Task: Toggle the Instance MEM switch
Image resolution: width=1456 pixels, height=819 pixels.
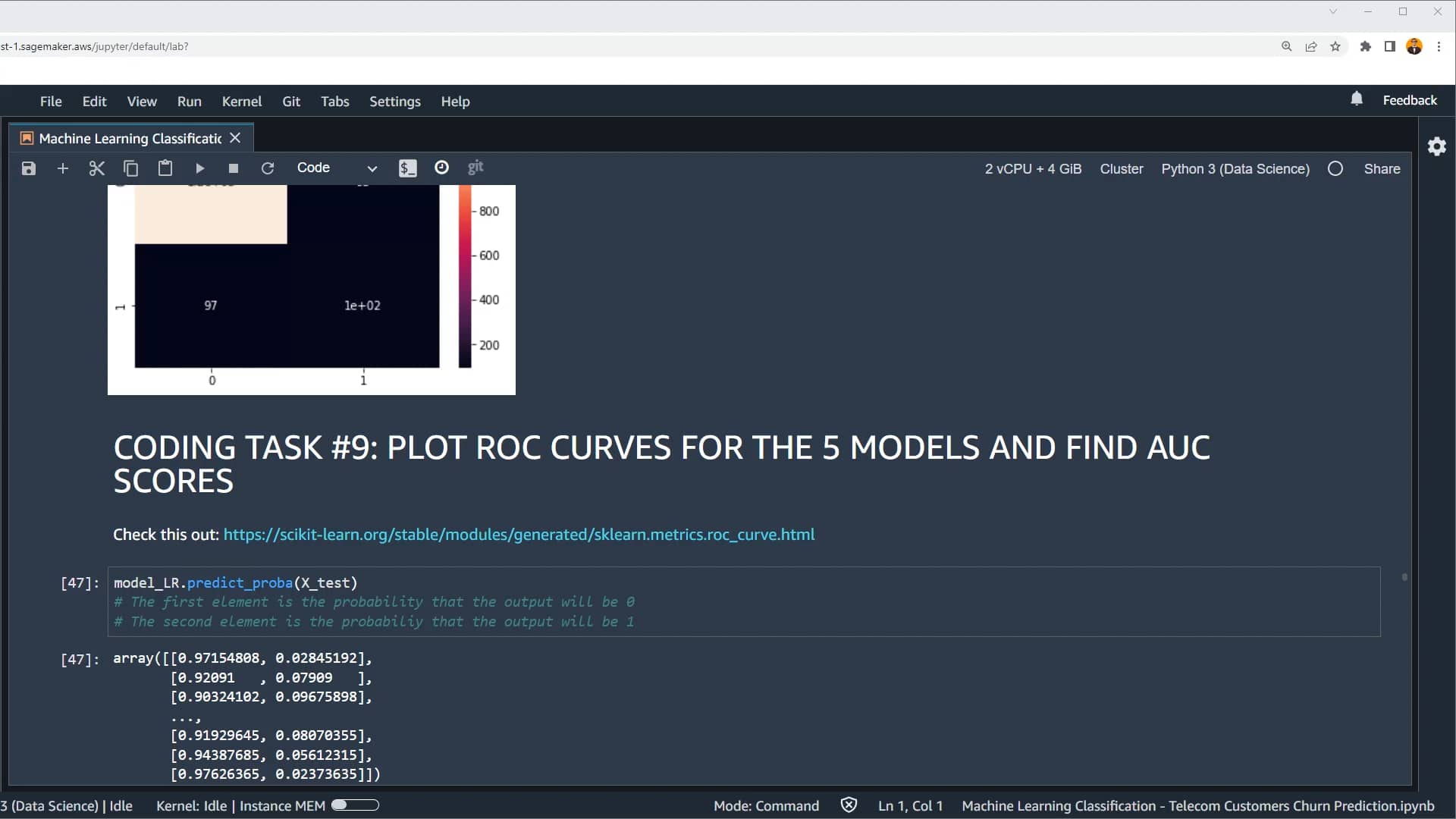Action: tap(354, 805)
